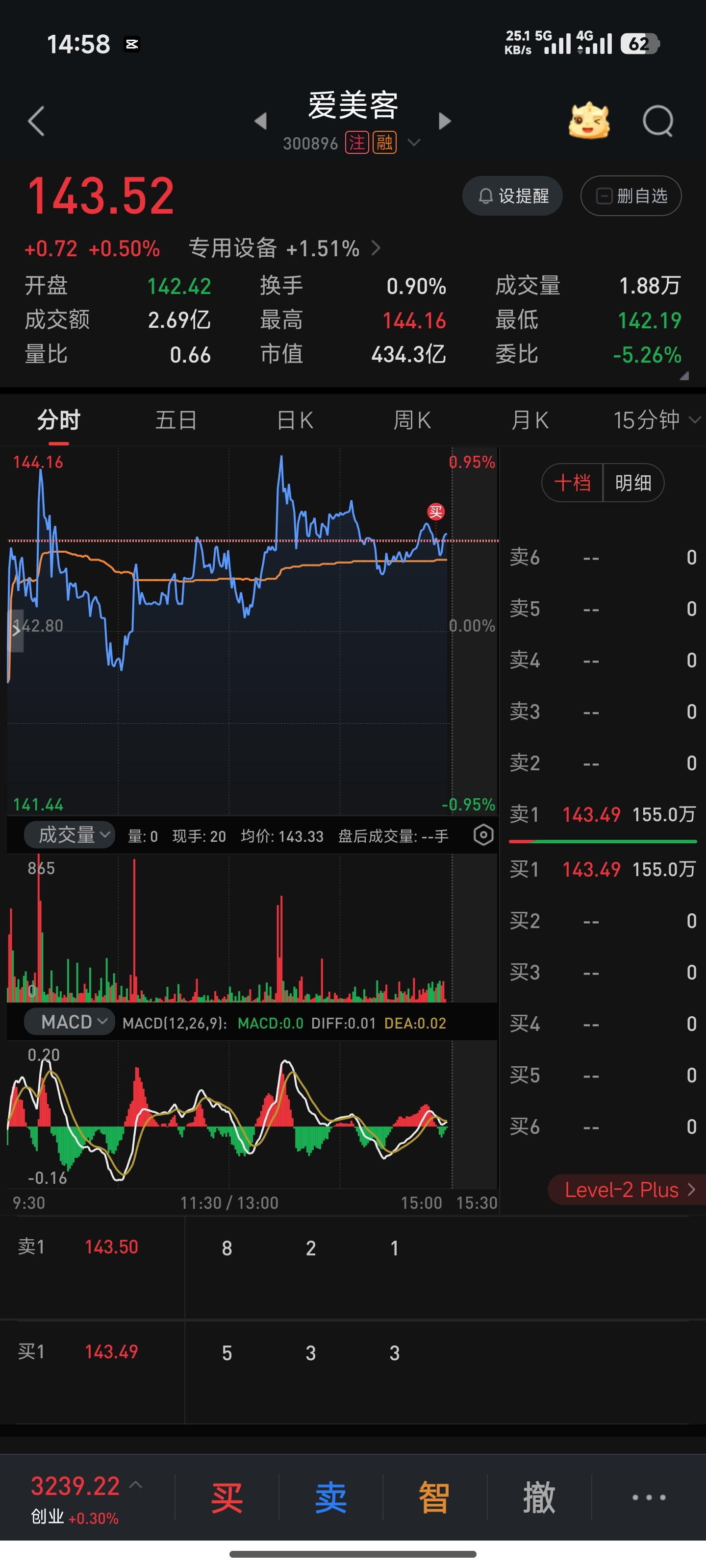This screenshot has height=1568, width=706.
Task: Tap the 注 registration badge
Action: 357,143
